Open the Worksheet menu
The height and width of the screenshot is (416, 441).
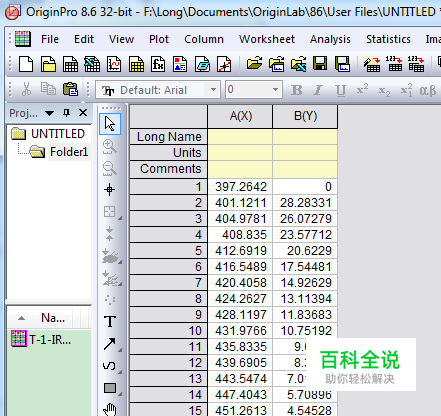267,39
